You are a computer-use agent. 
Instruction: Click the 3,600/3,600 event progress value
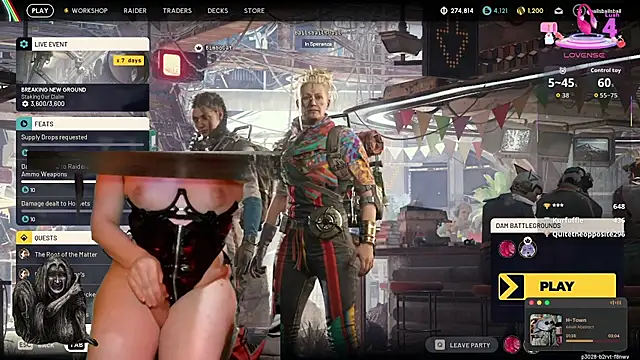coord(47,104)
